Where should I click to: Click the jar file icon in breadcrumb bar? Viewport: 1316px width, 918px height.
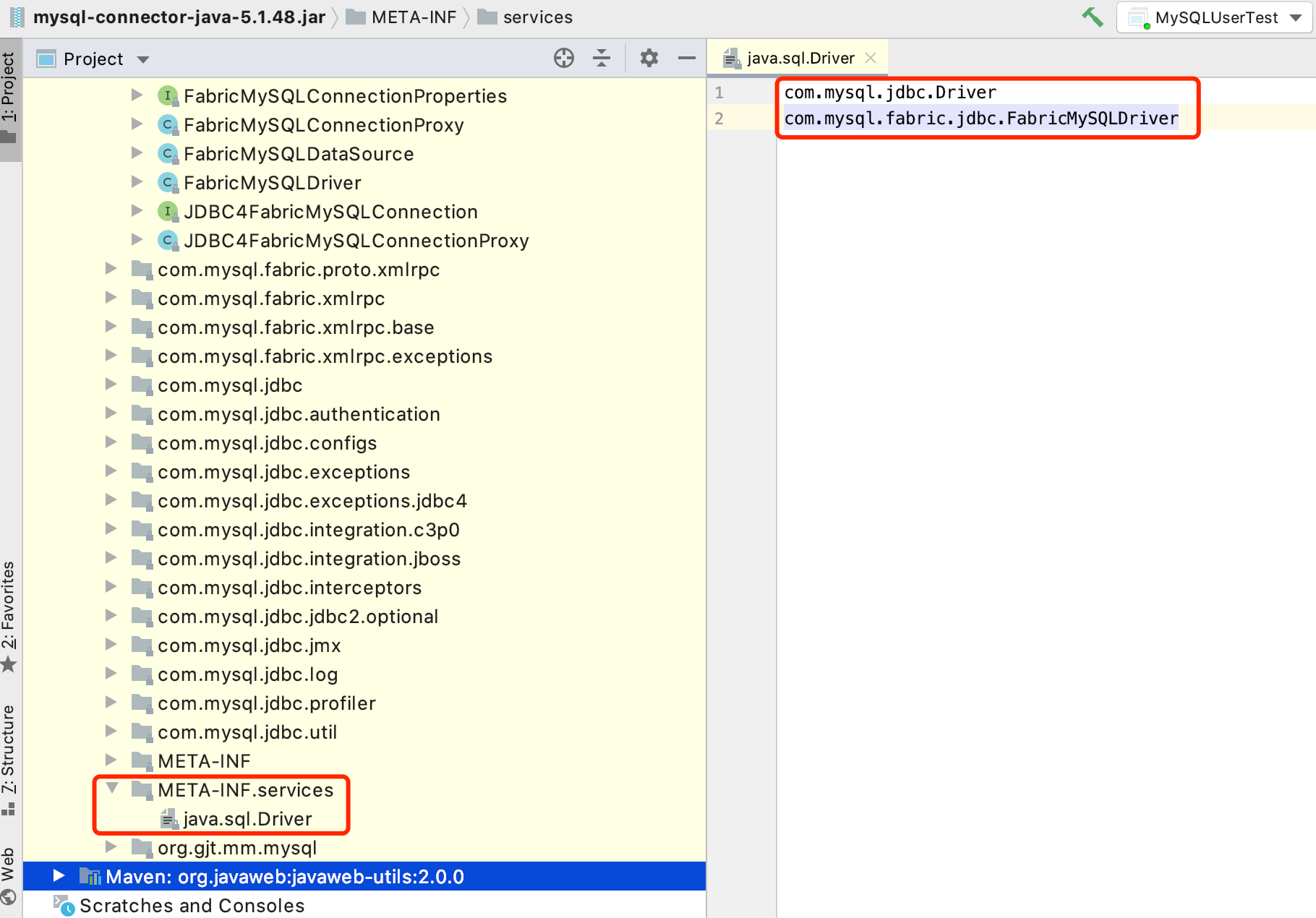pos(17,17)
